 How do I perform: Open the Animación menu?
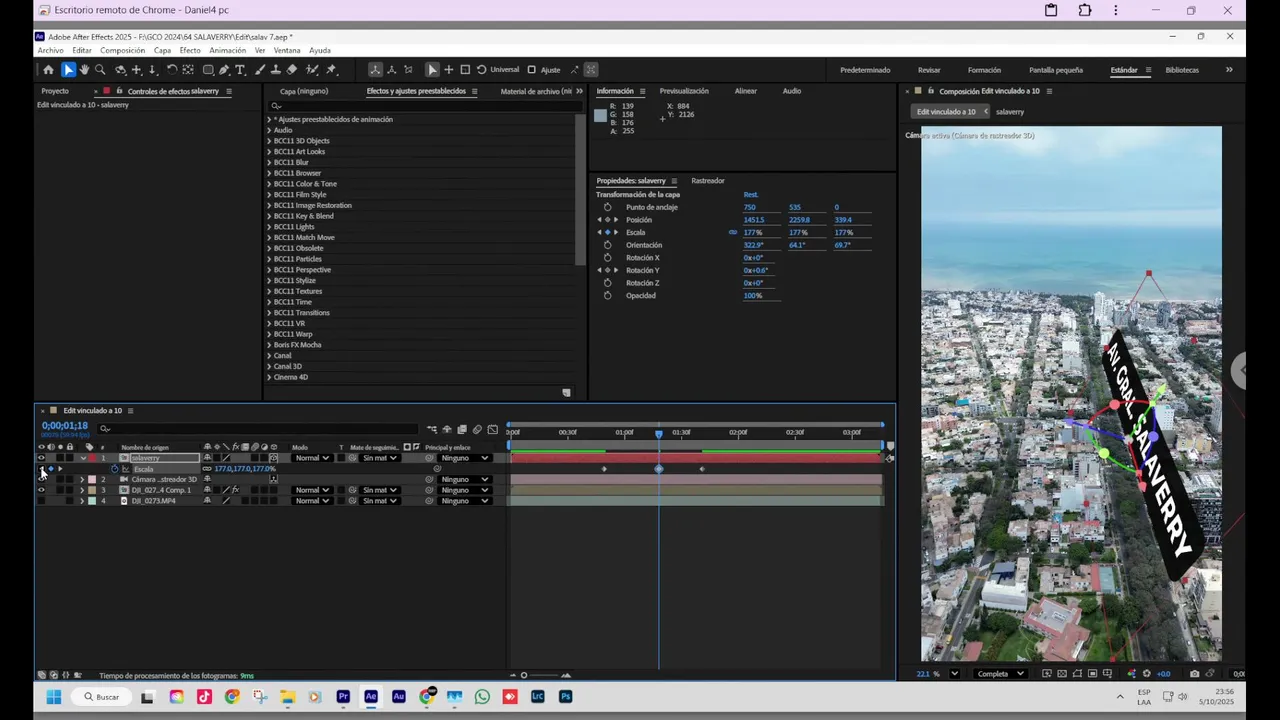[x=228, y=50]
